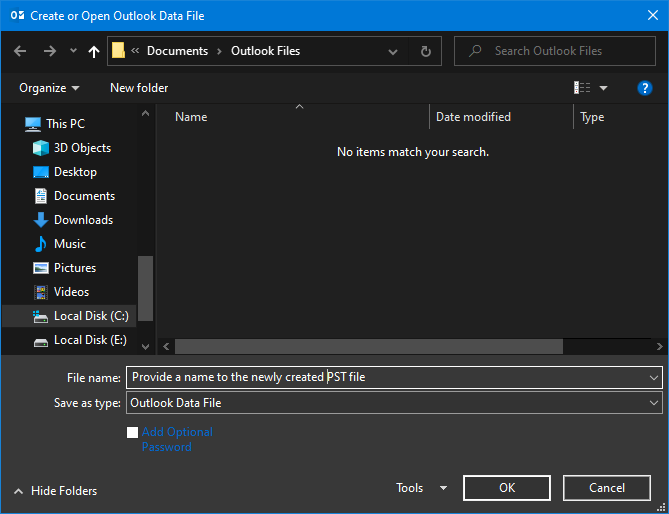Screen dimensions: 669x514
Task: Open the Save as type dropdown
Action: [x=393, y=403]
